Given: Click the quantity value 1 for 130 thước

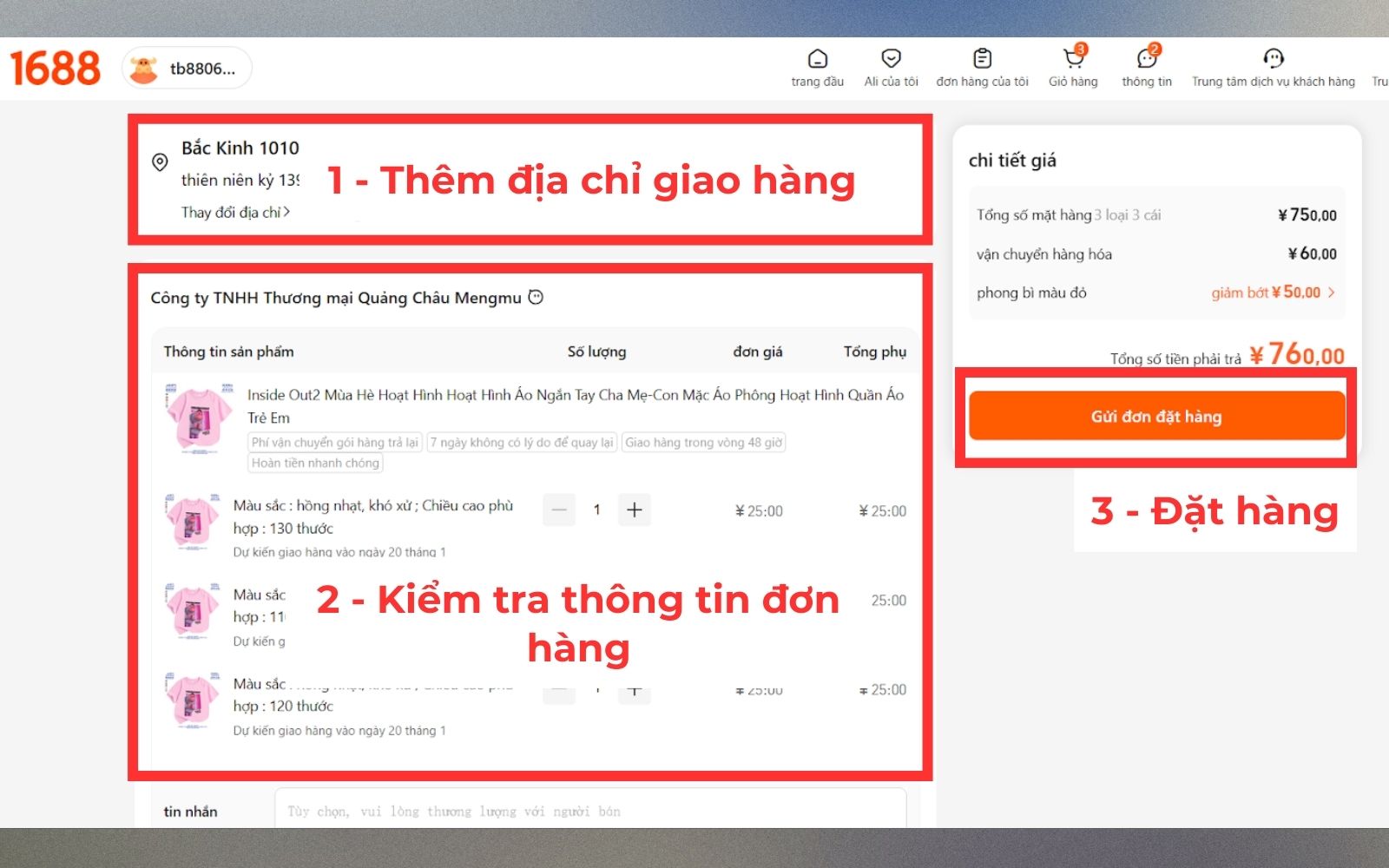Looking at the screenshot, I should 596,510.
